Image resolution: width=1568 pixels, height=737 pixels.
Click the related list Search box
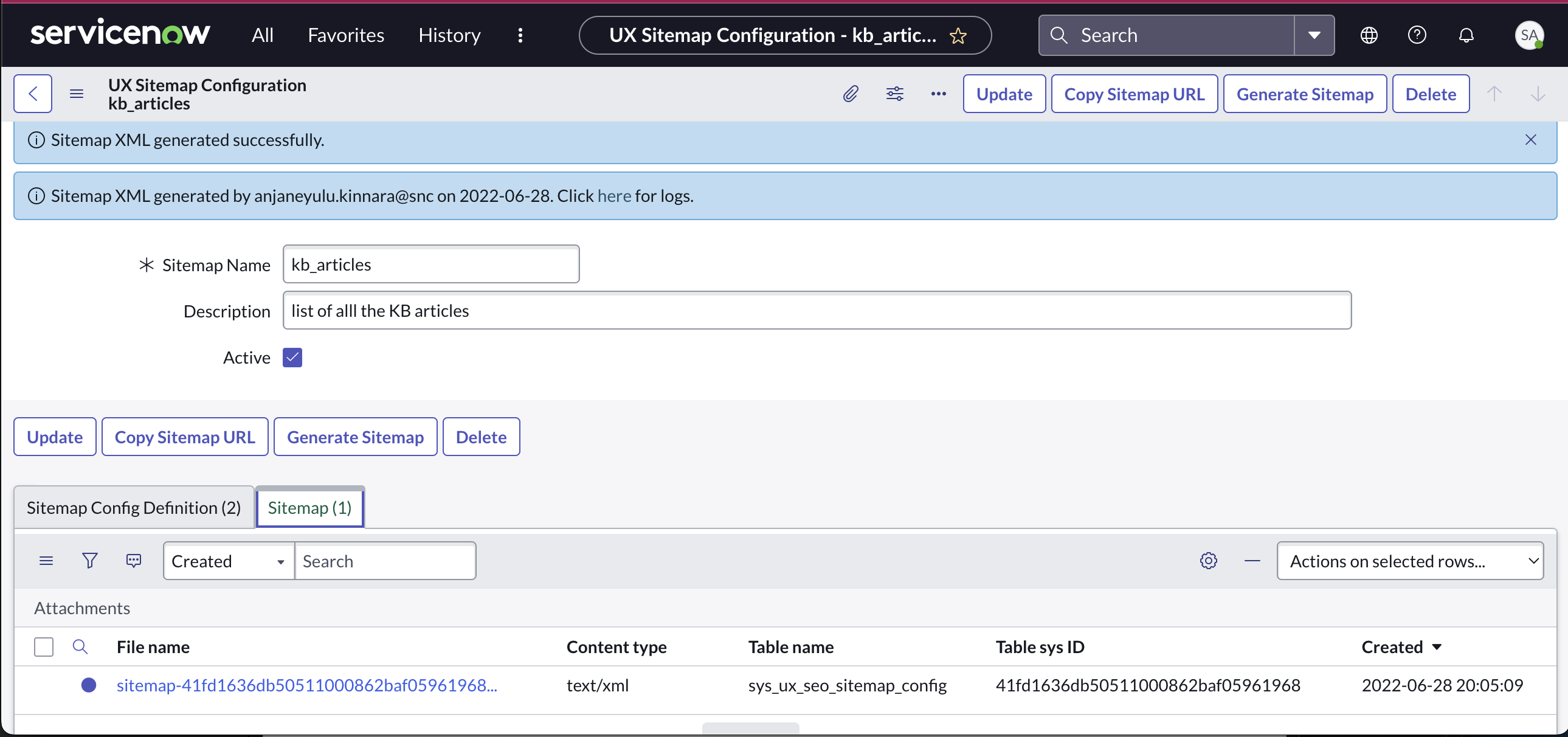(x=385, y=561)
